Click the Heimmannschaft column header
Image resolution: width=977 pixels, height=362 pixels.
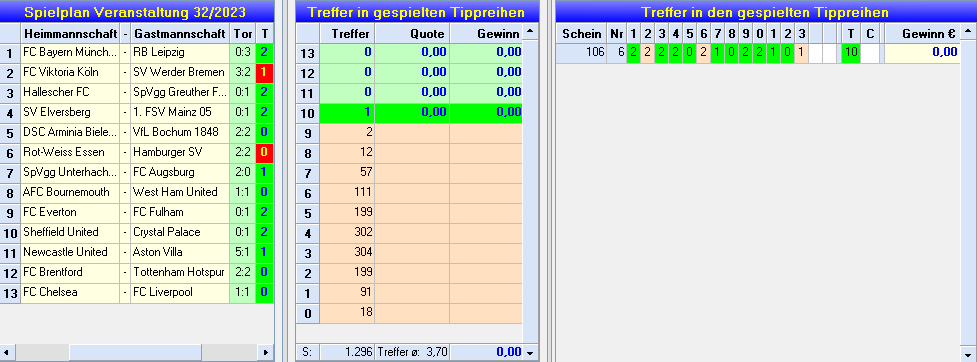(x=70, y=33)
